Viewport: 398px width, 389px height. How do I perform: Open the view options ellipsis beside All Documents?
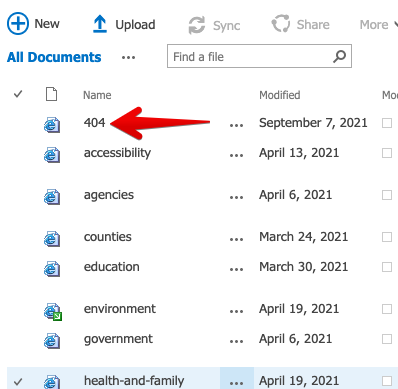[128, 58]
